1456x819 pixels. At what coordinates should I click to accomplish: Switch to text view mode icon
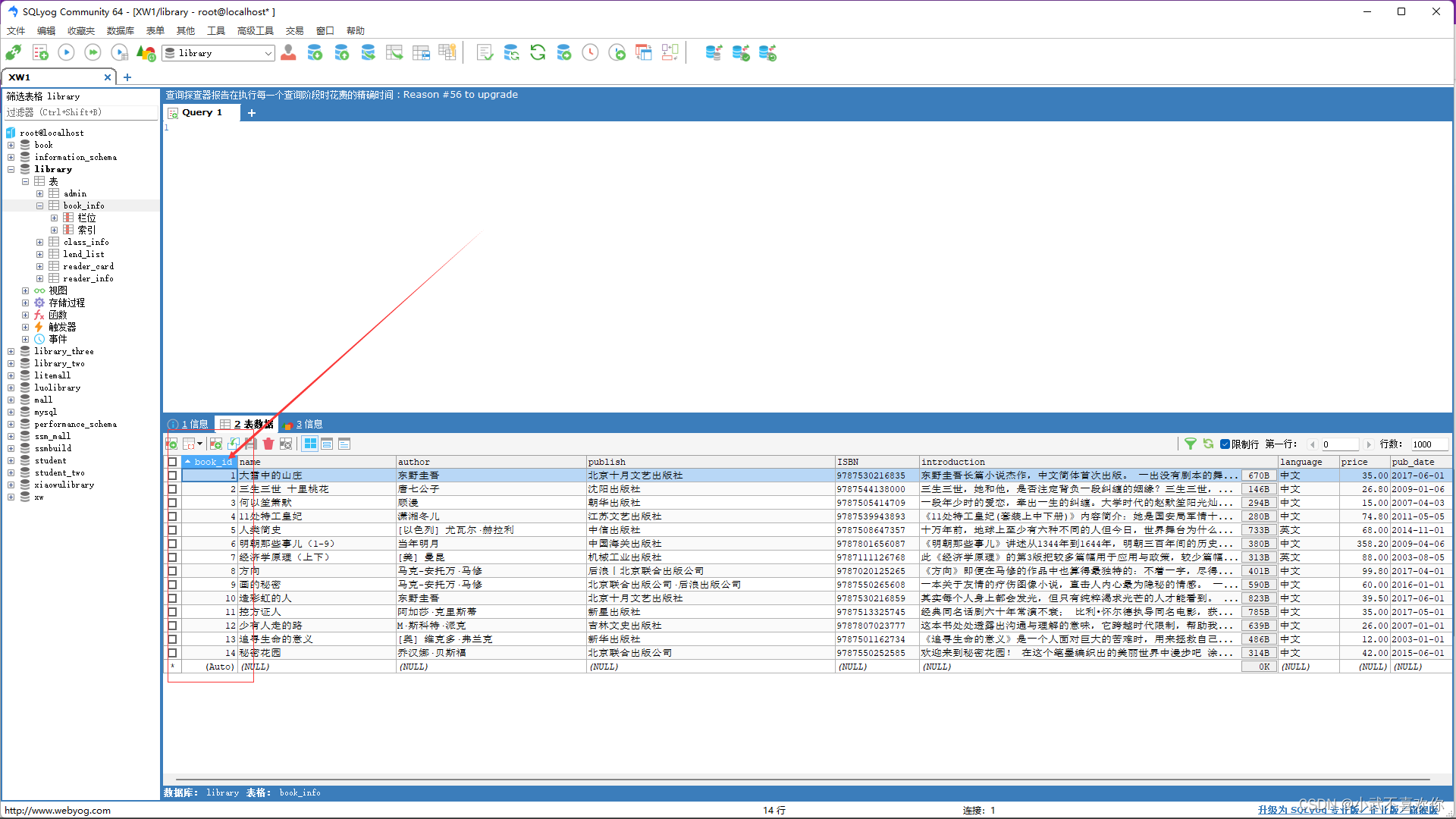344,444
